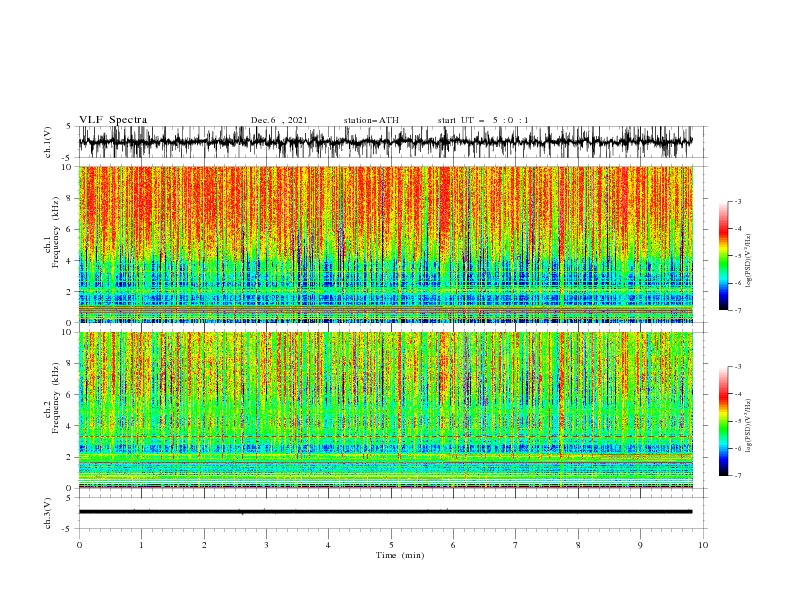Click the time-axis tick label "9"
This screenshot has width=792, height=612.
(x=640, y=545)
